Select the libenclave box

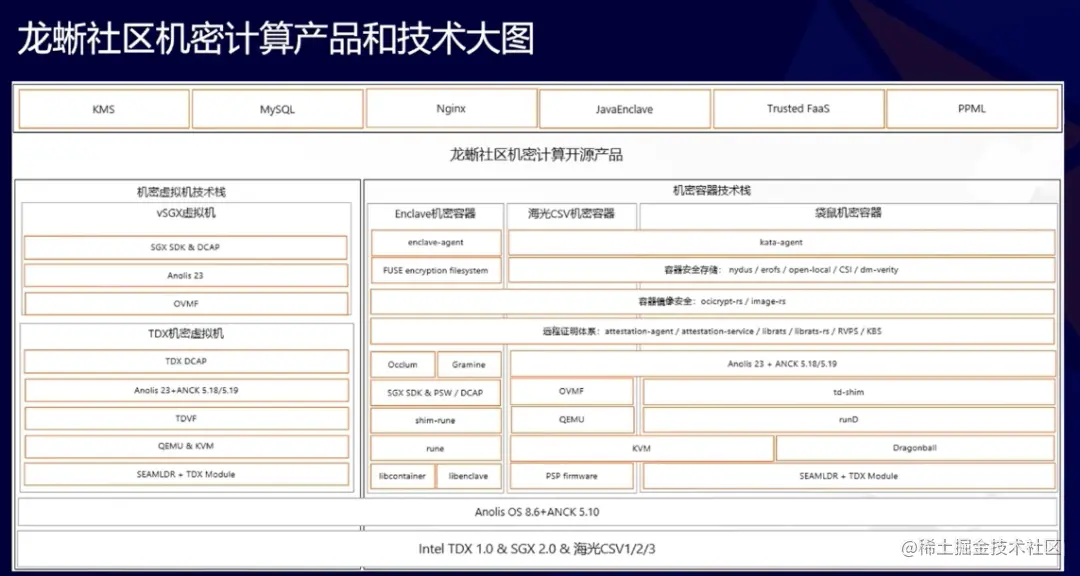469,476
